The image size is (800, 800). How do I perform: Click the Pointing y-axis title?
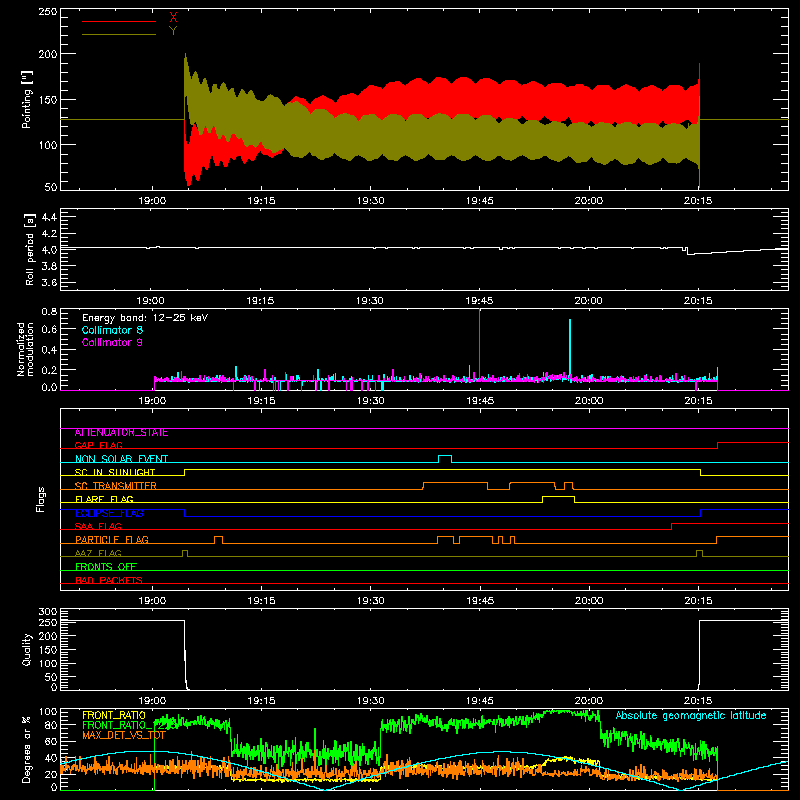coord(27,99)
